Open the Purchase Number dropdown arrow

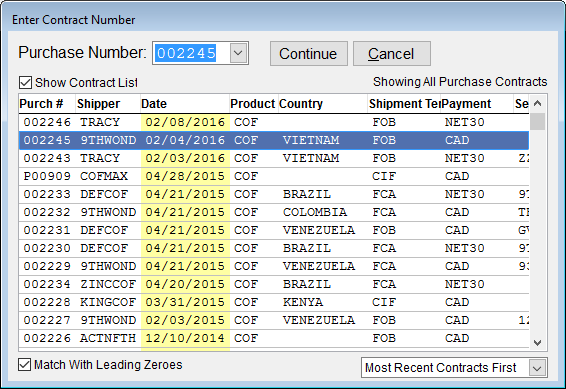tap(238, 53)
